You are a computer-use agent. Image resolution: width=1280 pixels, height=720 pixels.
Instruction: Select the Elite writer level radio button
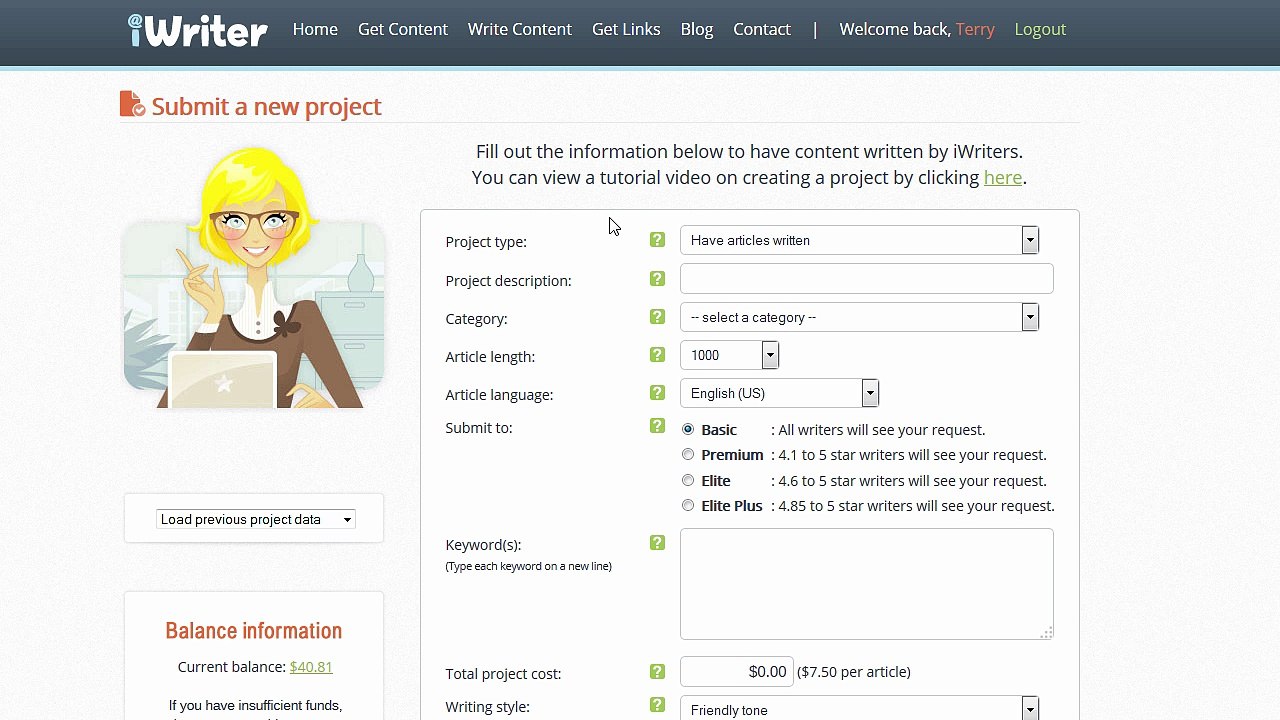pyautogui.click(x=688, y=480)
